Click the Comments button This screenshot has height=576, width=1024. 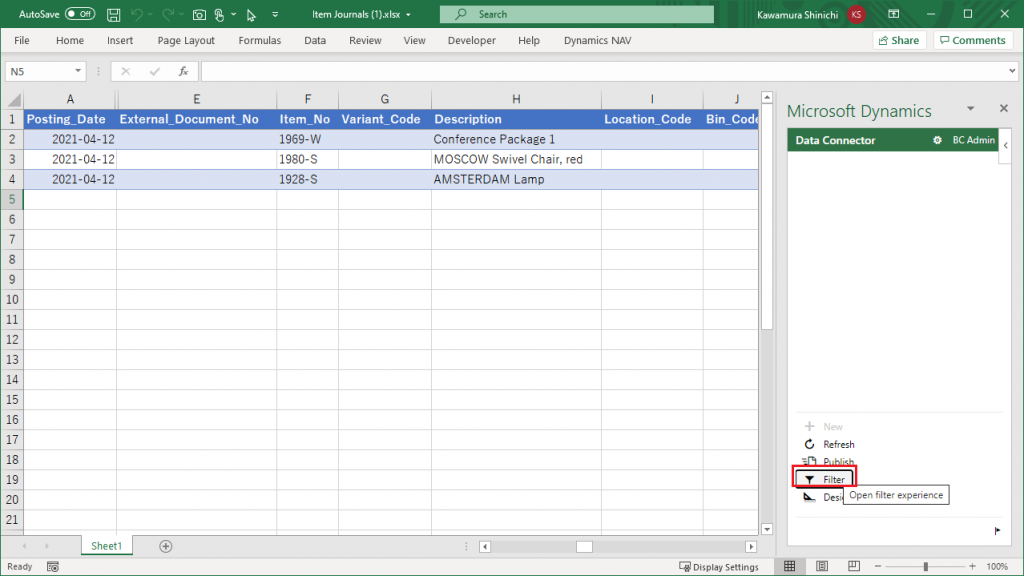point(972,40)
